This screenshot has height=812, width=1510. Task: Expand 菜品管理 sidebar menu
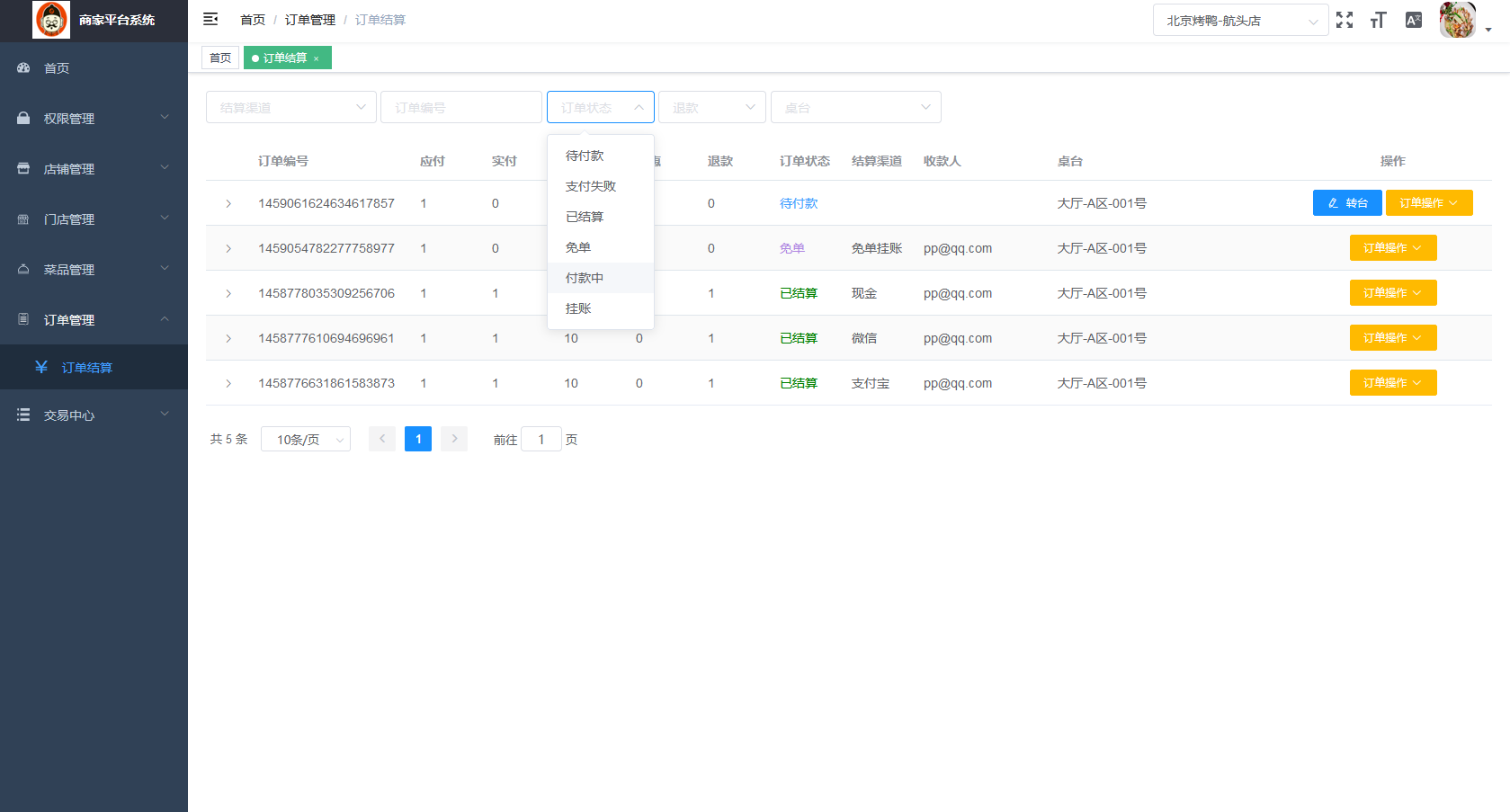tap(94, 270)
